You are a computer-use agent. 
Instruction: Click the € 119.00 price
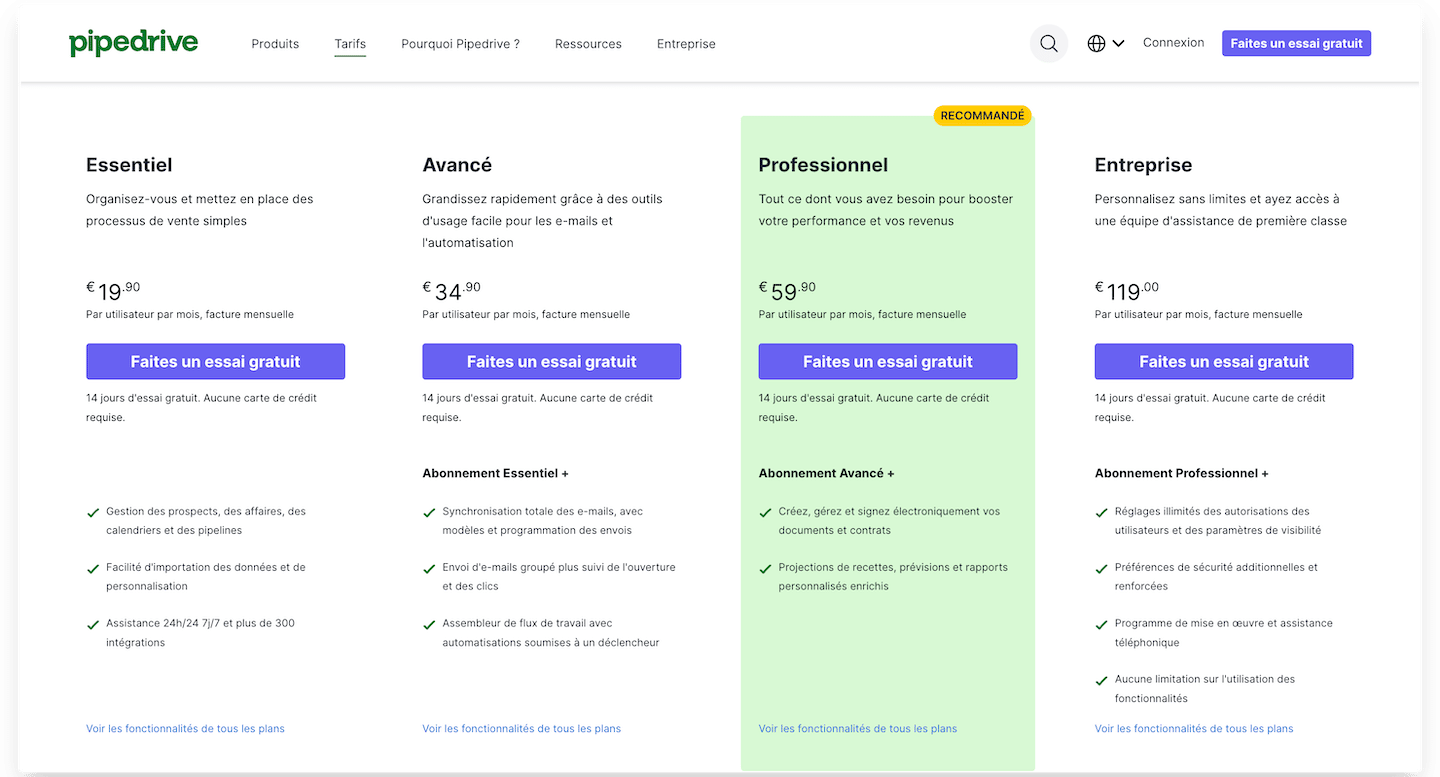point(1127,291)
